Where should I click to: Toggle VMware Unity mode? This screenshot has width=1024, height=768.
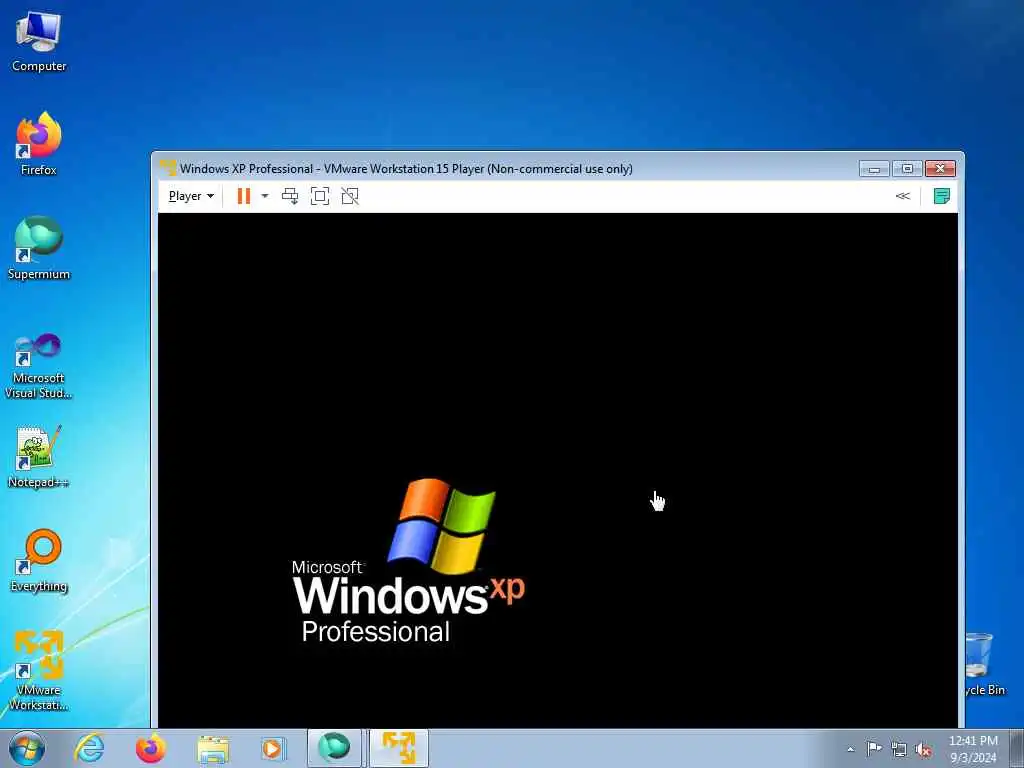coord(350,196)
